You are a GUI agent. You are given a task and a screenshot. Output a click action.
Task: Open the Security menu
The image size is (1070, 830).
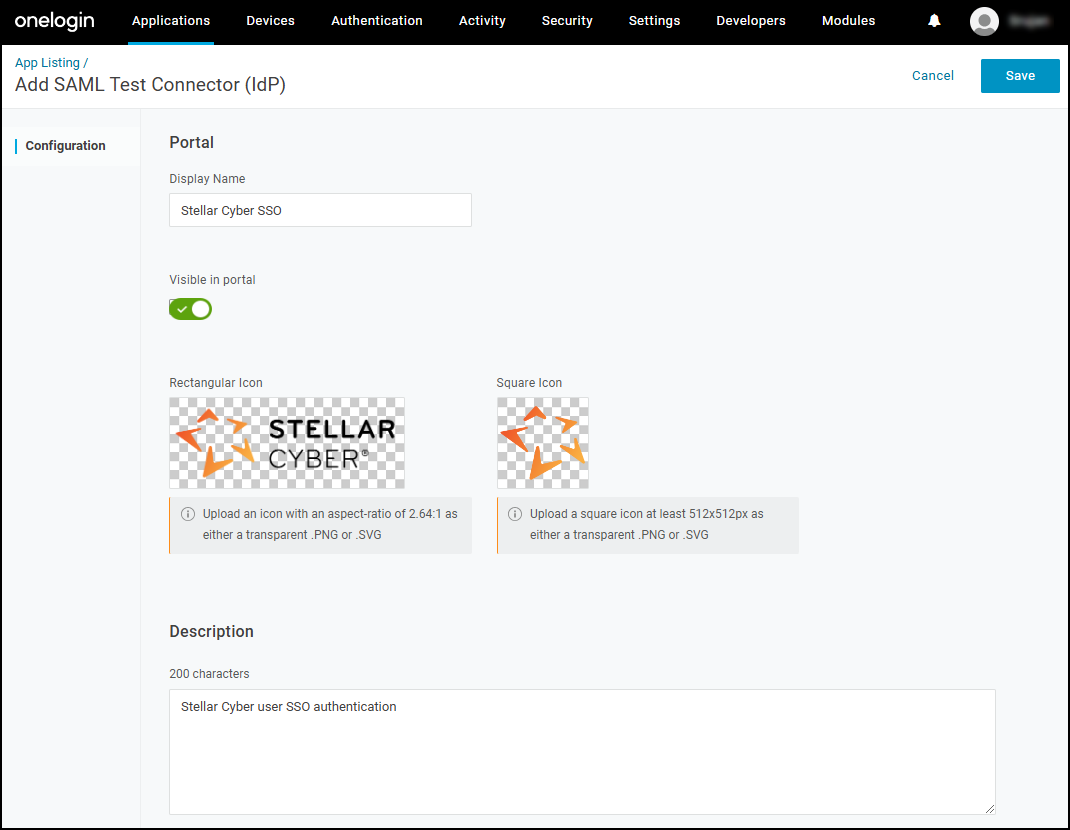click(x=567, y=20)
